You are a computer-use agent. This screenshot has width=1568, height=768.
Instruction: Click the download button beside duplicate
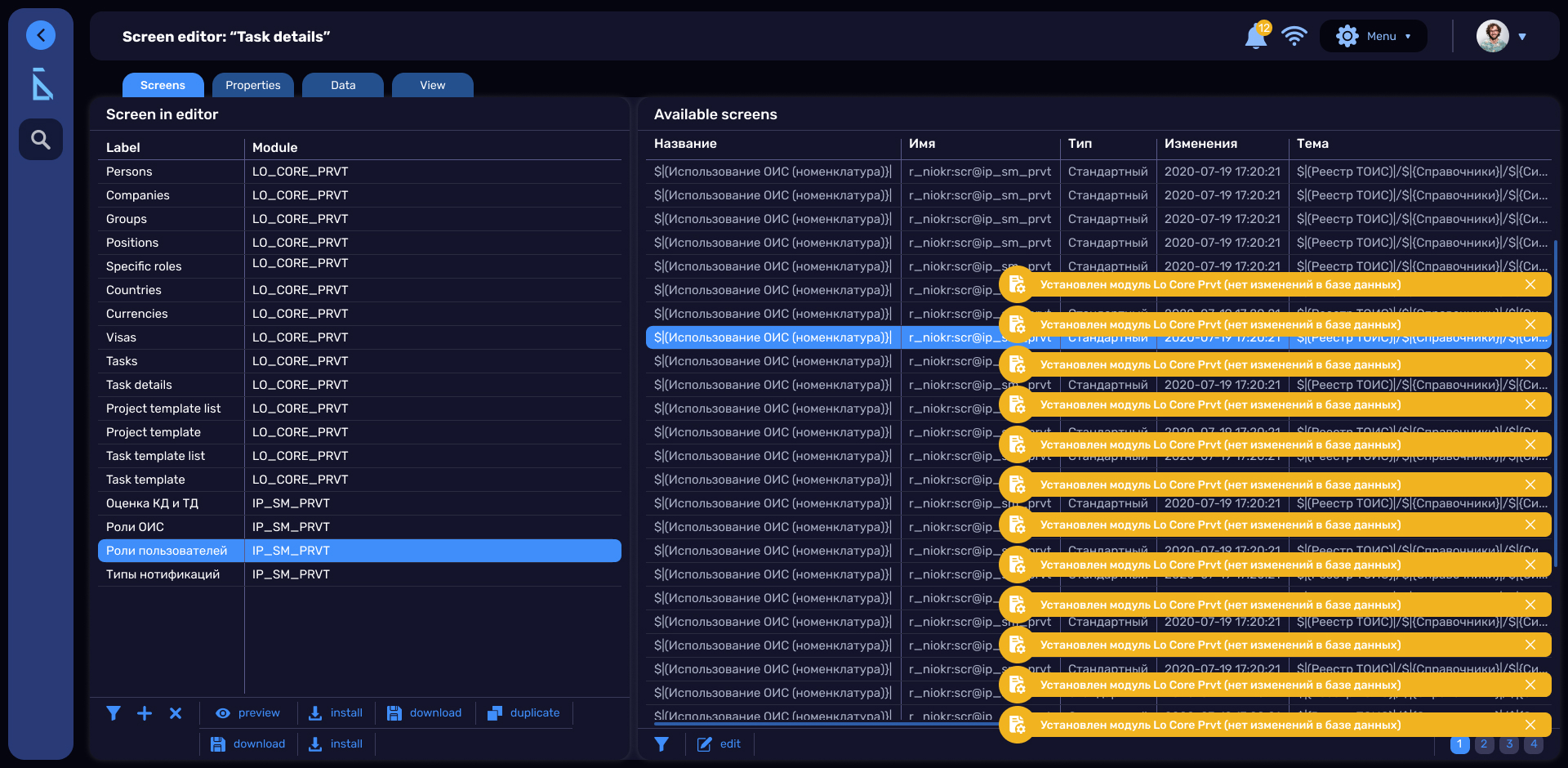[x=425, y=713]
